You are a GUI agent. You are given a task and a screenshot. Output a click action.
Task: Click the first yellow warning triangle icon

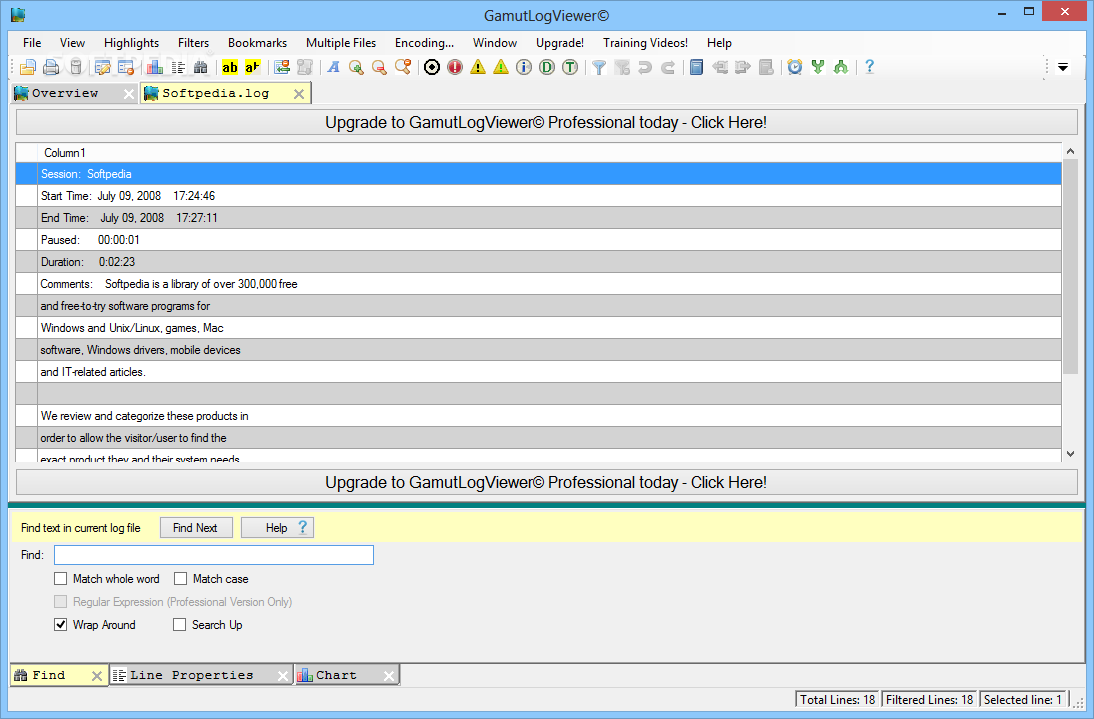coord(478,68)
